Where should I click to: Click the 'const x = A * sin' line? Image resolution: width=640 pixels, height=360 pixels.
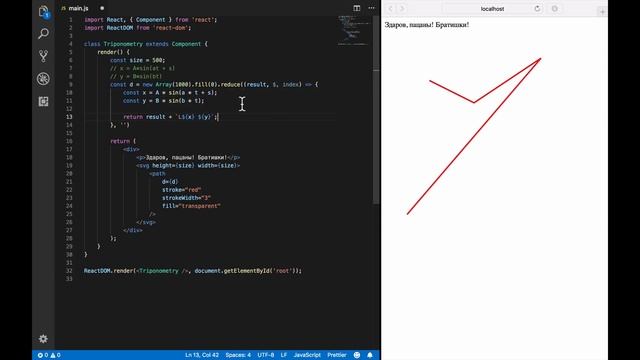170,93
